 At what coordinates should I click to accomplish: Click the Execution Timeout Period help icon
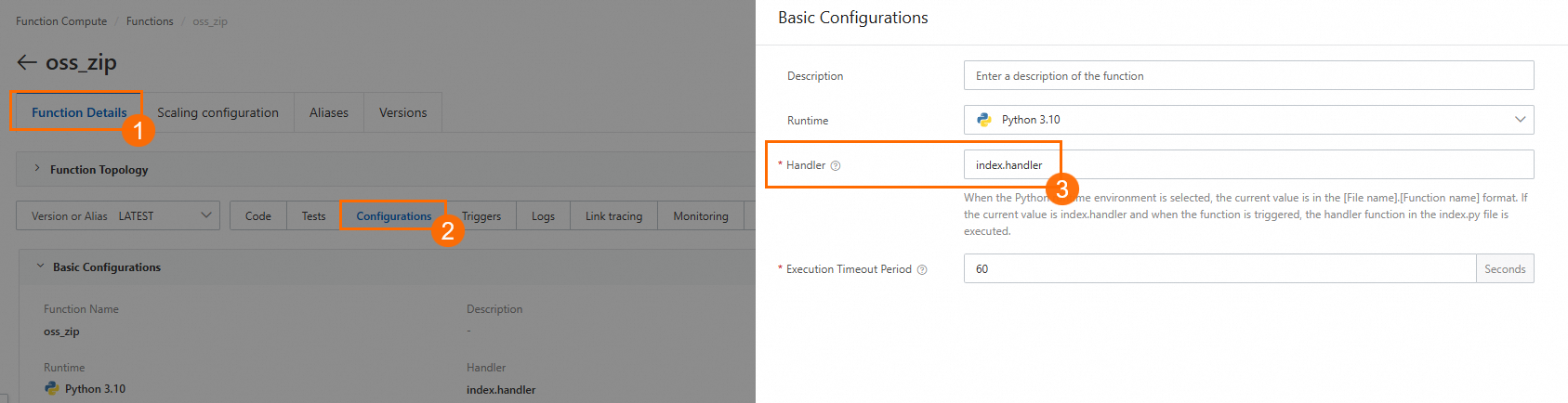[922, 269]
